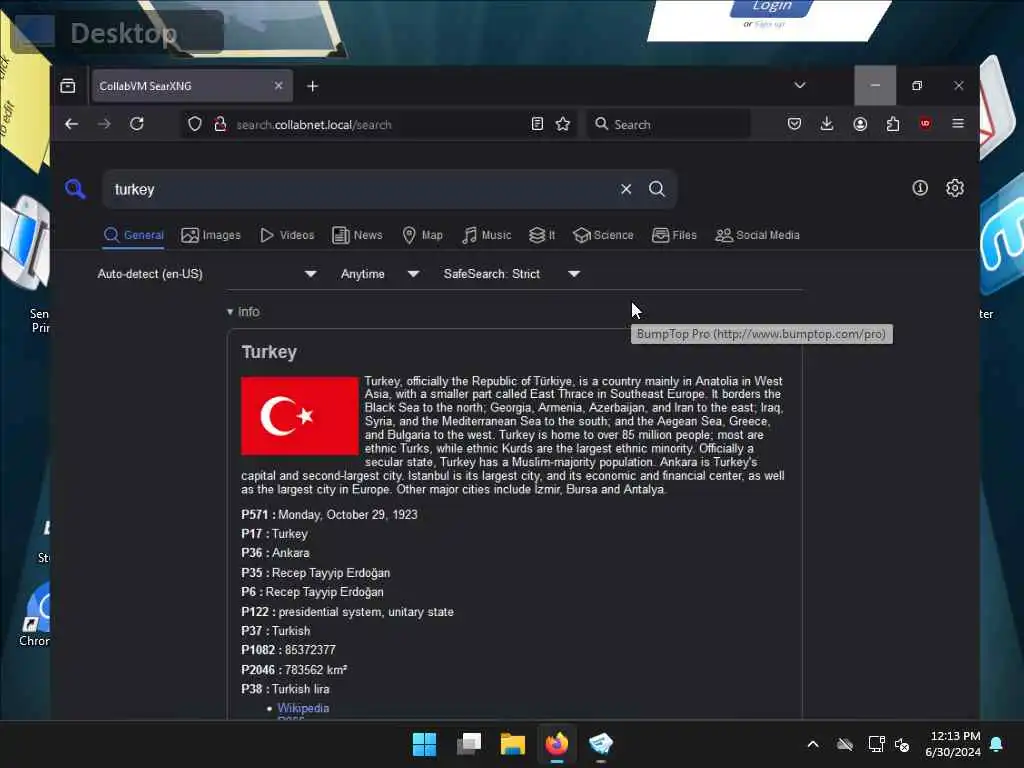Close the CollabVM SearXNG tab
Image resolution: width=1024 pixels, height=768 pixels.
(x=279, y=86)
